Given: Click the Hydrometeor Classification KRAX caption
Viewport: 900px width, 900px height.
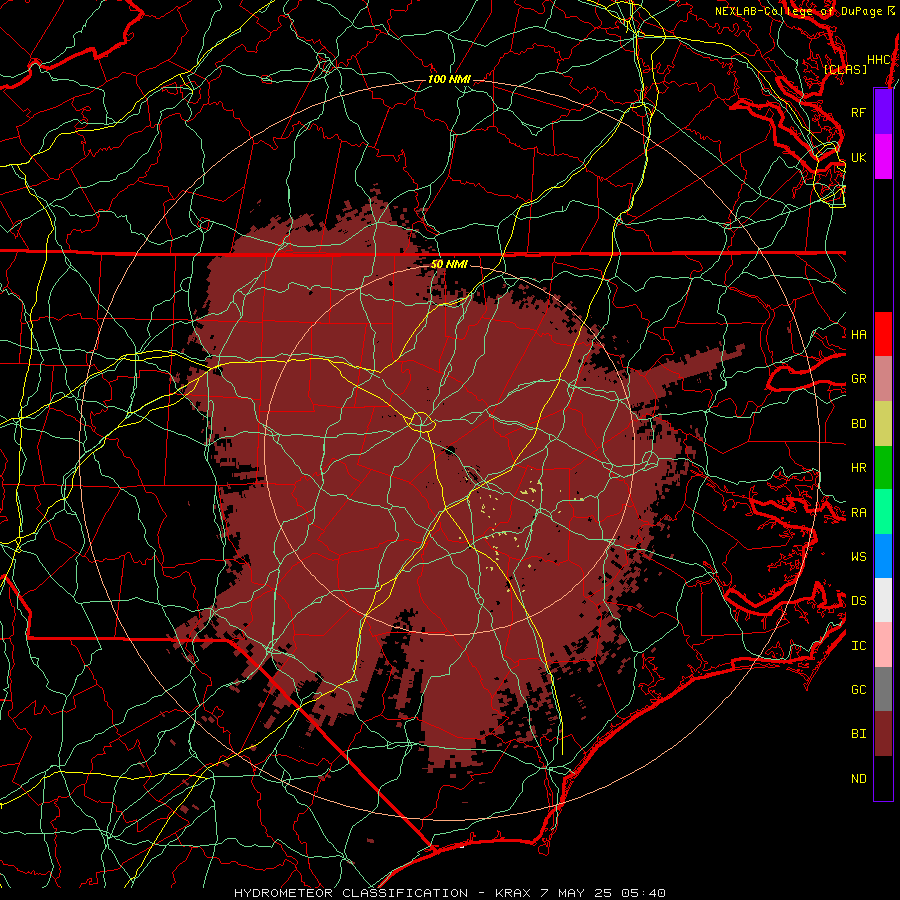Looking at the screenshot, I should click(450, 893).
